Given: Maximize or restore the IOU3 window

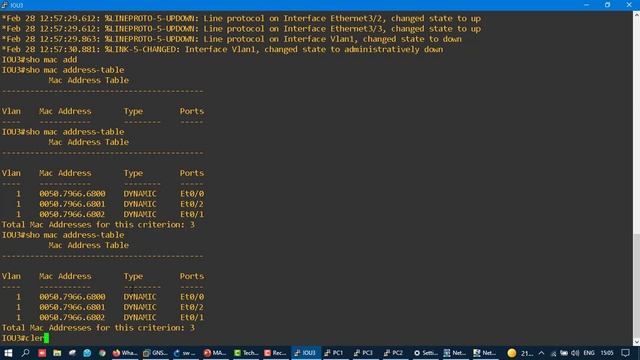Looking at the screenshot, I should (x=607, y=5).
